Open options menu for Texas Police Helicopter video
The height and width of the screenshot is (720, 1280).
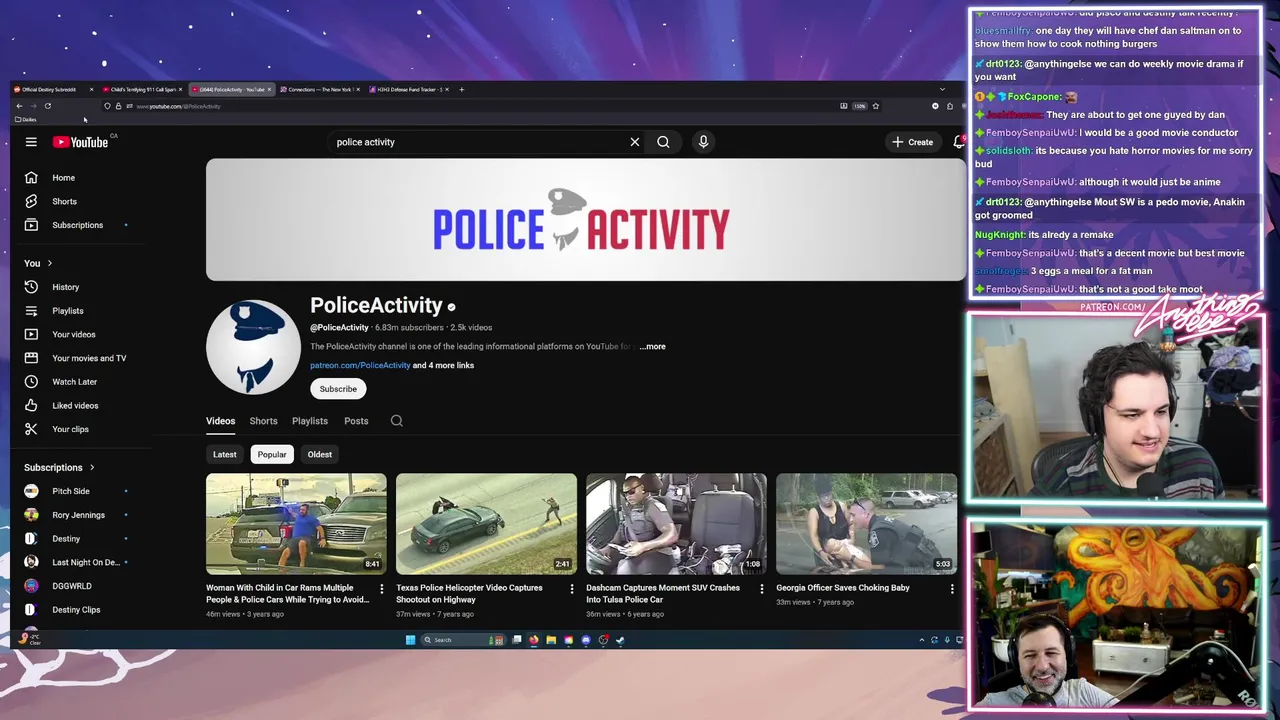[572, 589]
